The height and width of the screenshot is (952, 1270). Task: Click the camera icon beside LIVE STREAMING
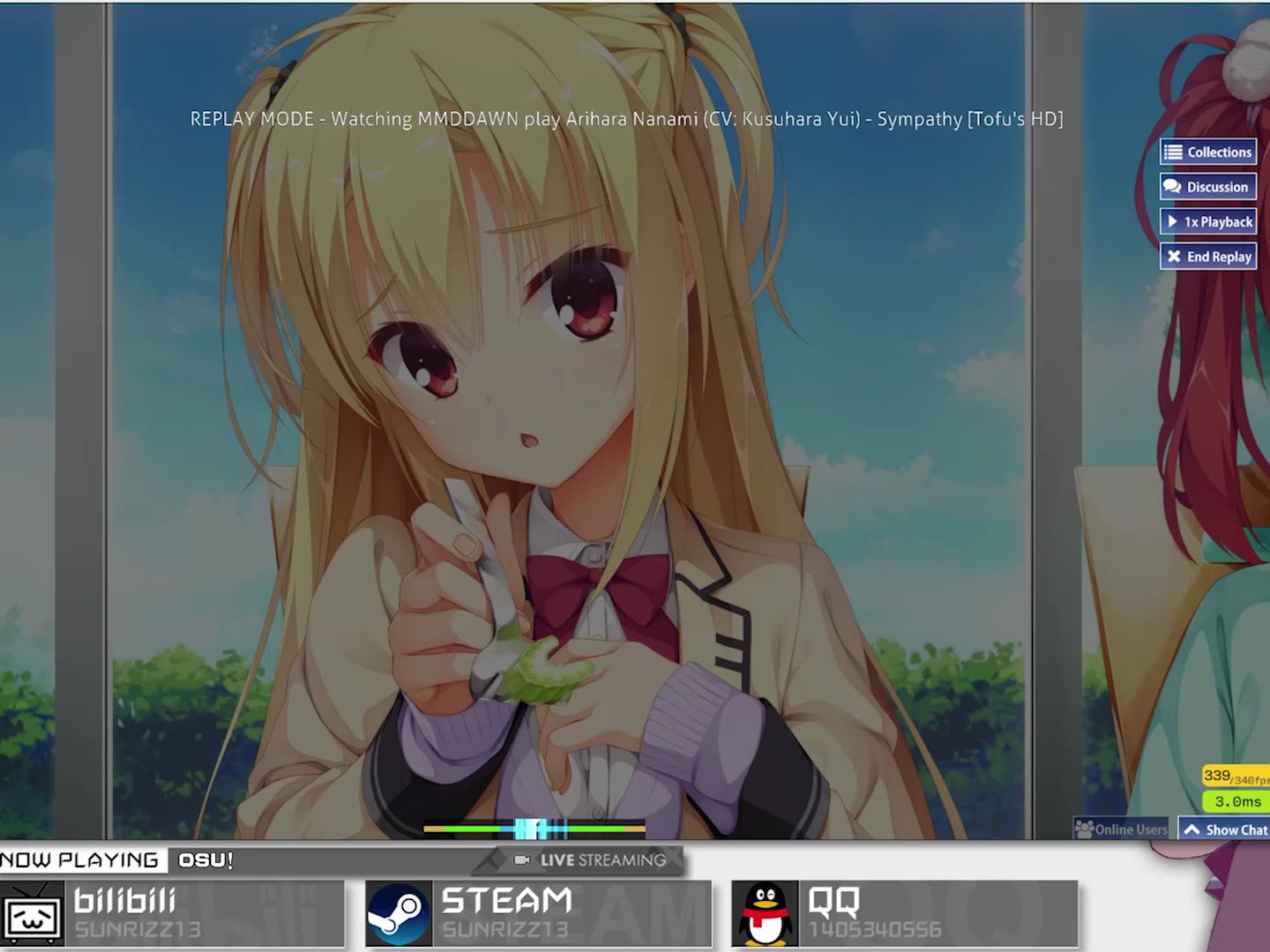click(x=522, y=859)
